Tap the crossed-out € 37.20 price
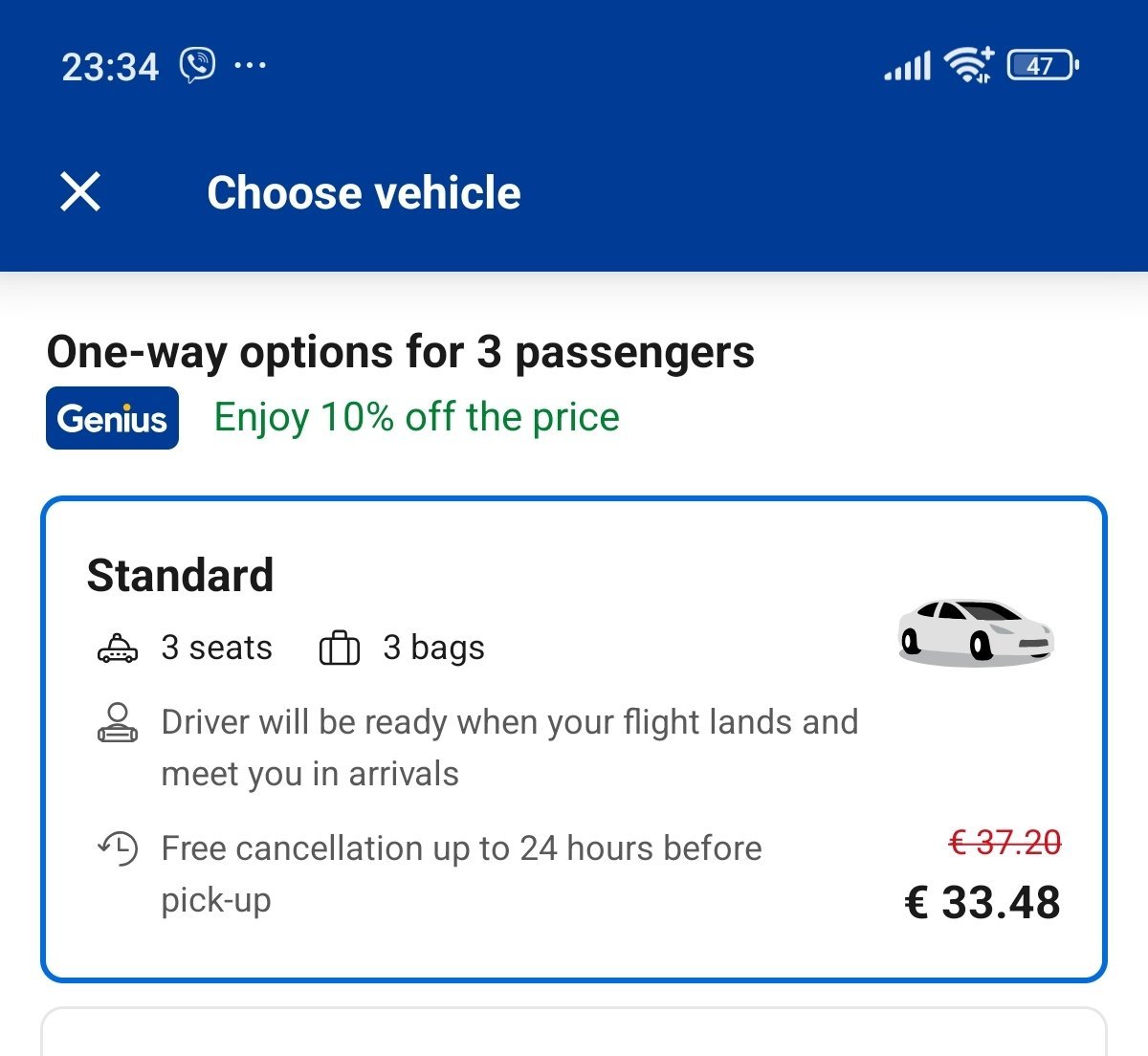 tap(1004, 843)
